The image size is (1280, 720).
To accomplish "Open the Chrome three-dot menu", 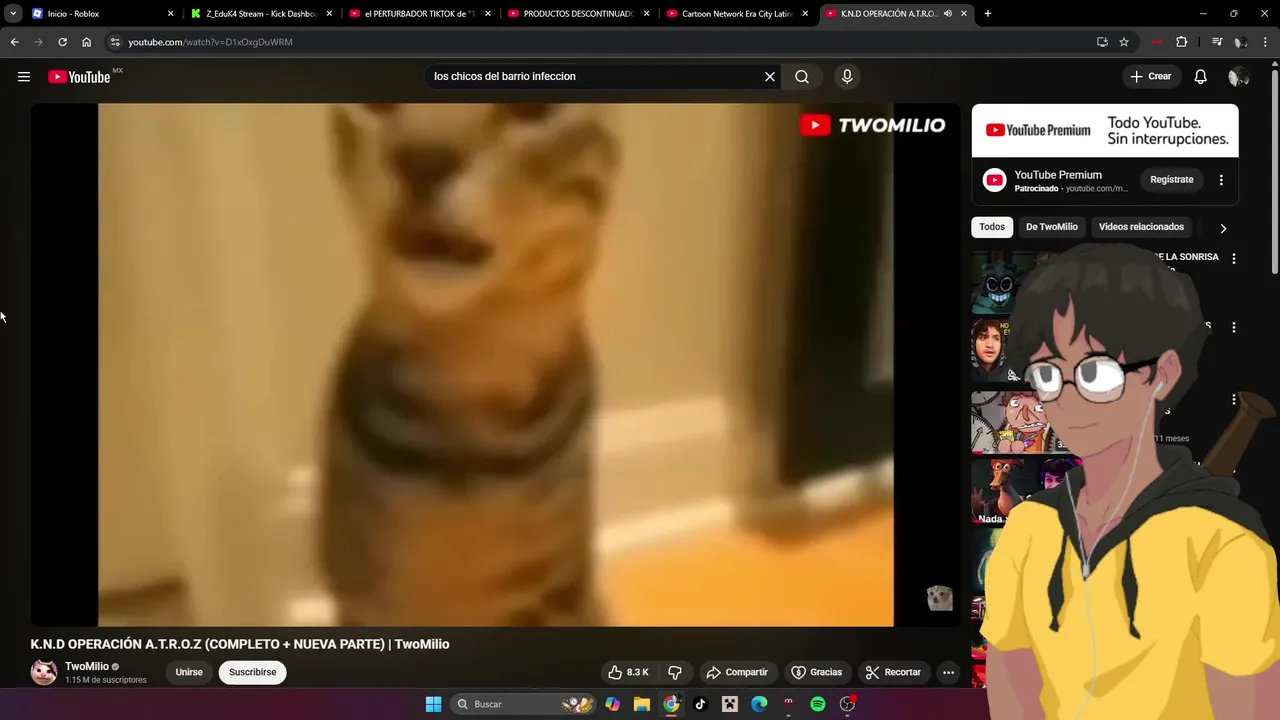I will tap(1266, 42).
